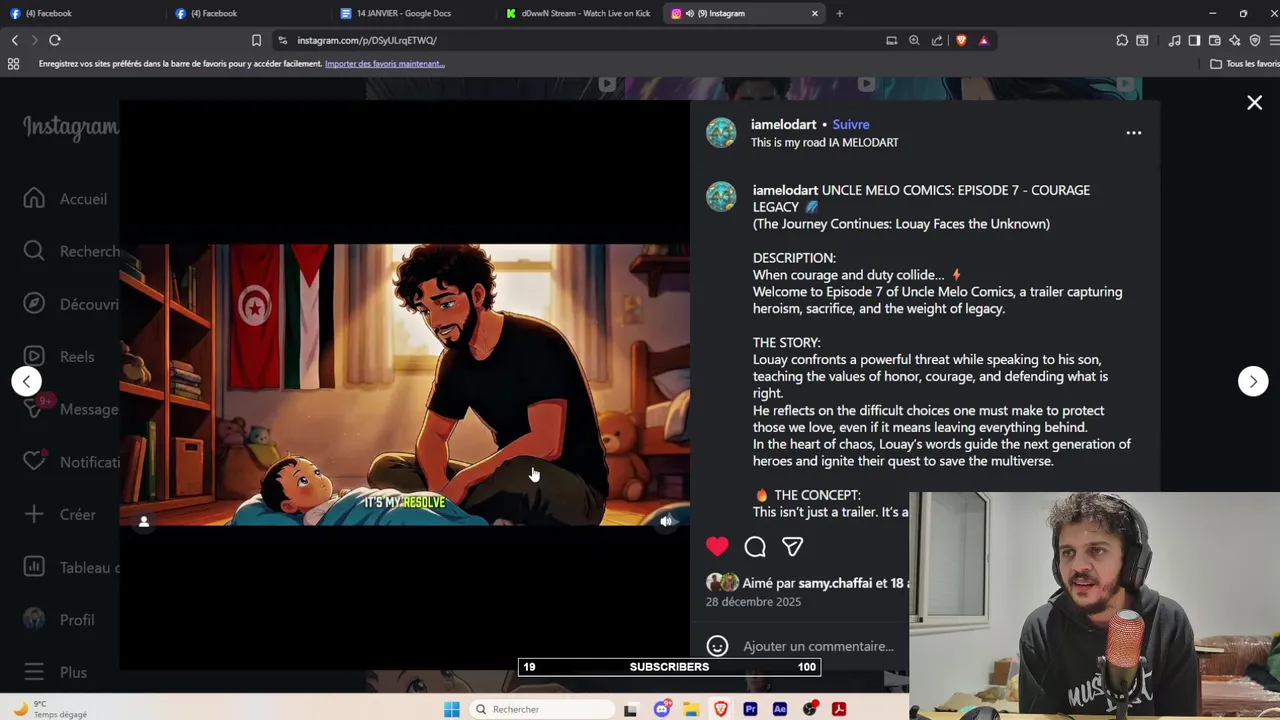Click the instagram.com address bar
The width and height of the screenshot is (1280, 720).
[x=580, y=40]
